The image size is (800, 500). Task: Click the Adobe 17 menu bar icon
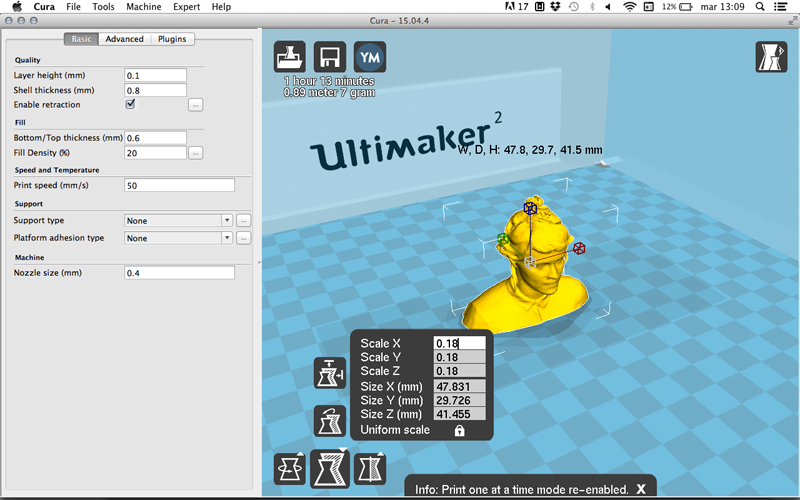[516, 7]
